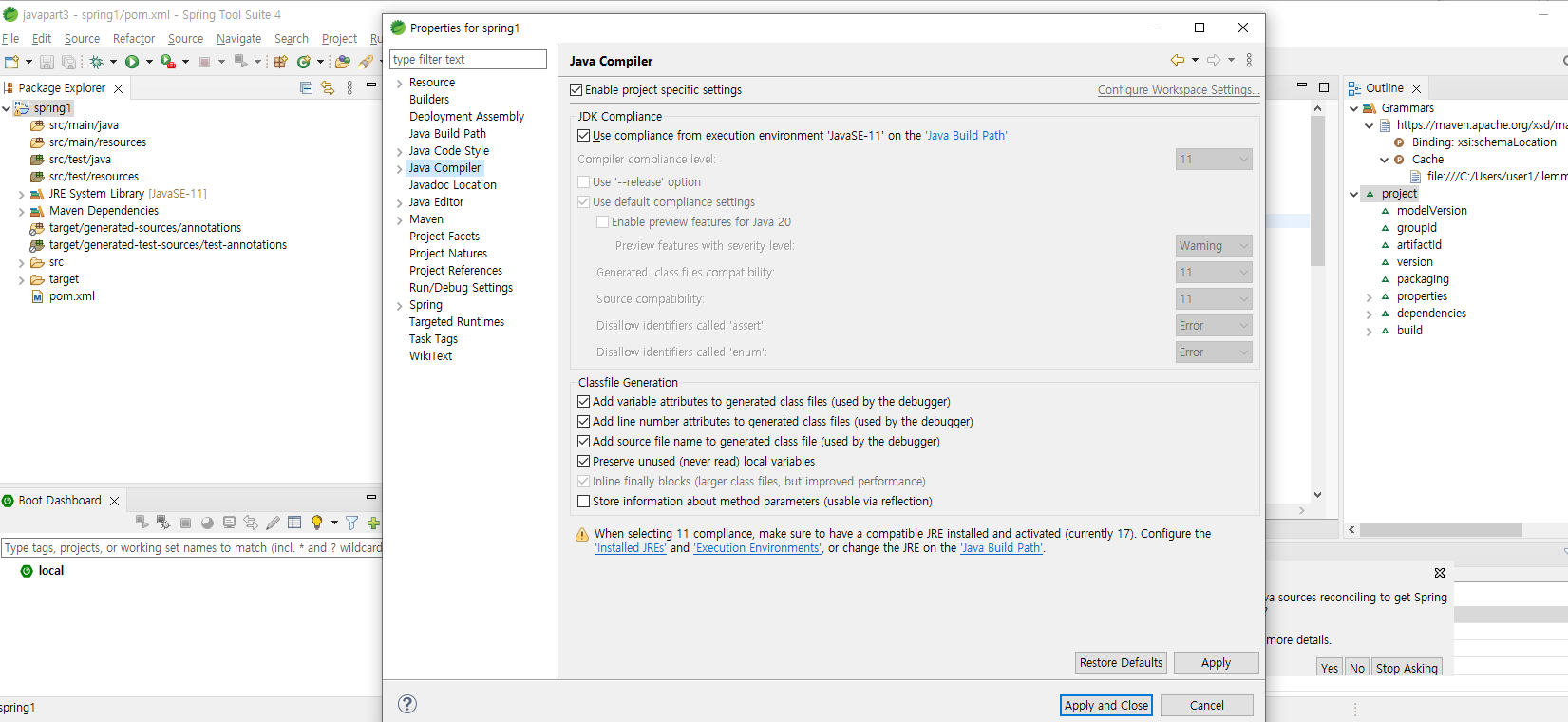The width and height of the screenshot is (1568, 722).
Task: Click the New Java Package icon
Action: click(x=280, y=62)
